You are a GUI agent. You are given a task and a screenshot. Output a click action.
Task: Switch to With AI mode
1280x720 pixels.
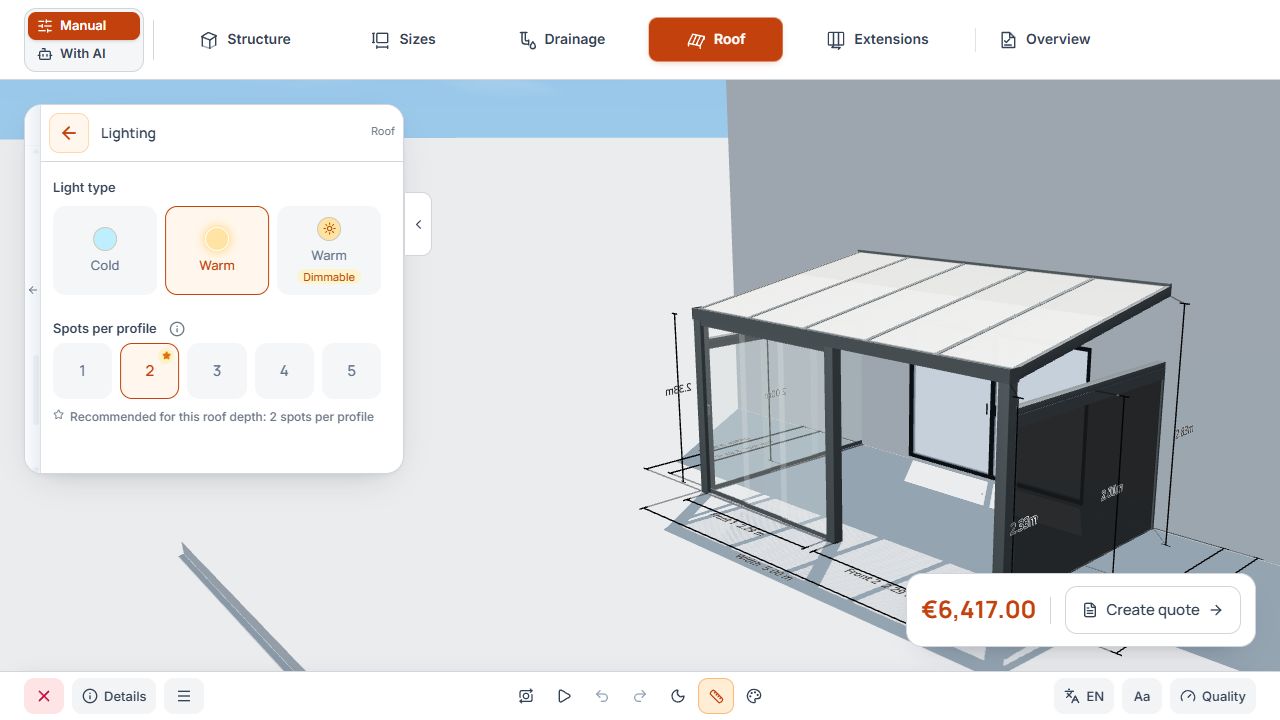83,54
